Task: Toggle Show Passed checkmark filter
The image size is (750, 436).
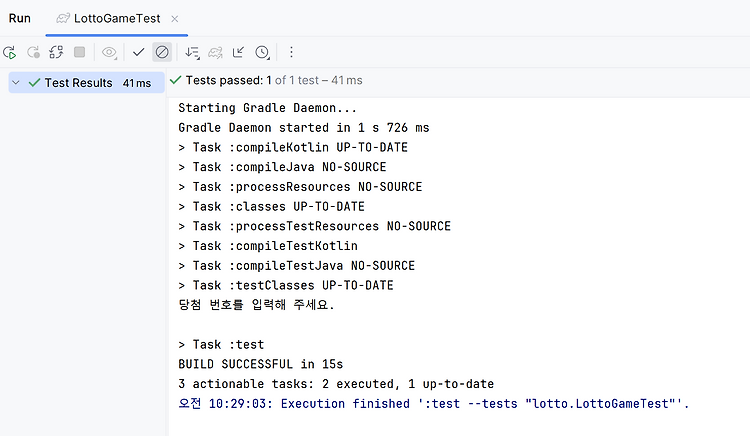Action: tap(139, 52)
